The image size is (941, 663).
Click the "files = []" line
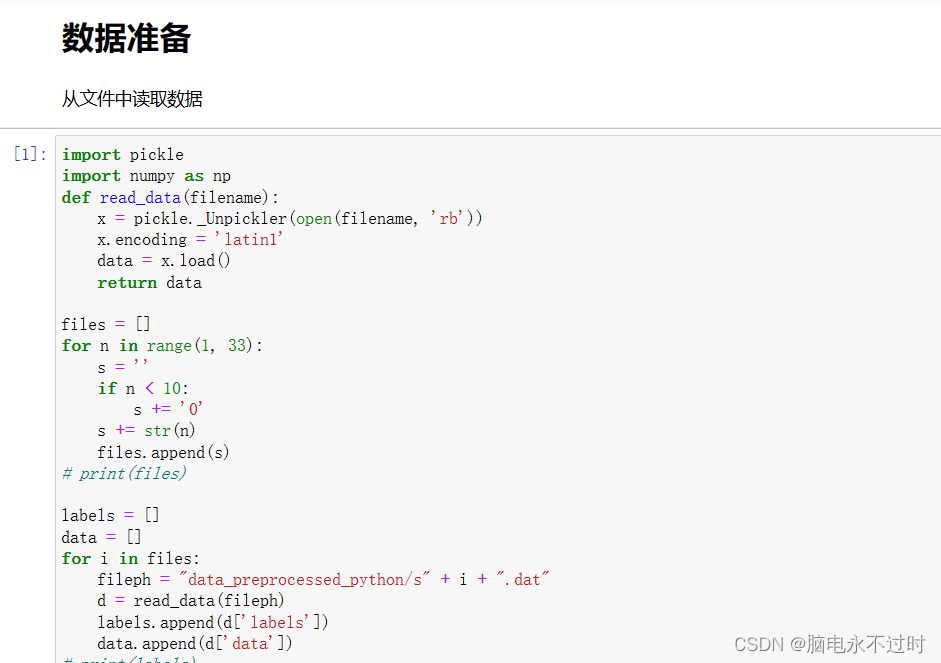[x=106, y=324]
